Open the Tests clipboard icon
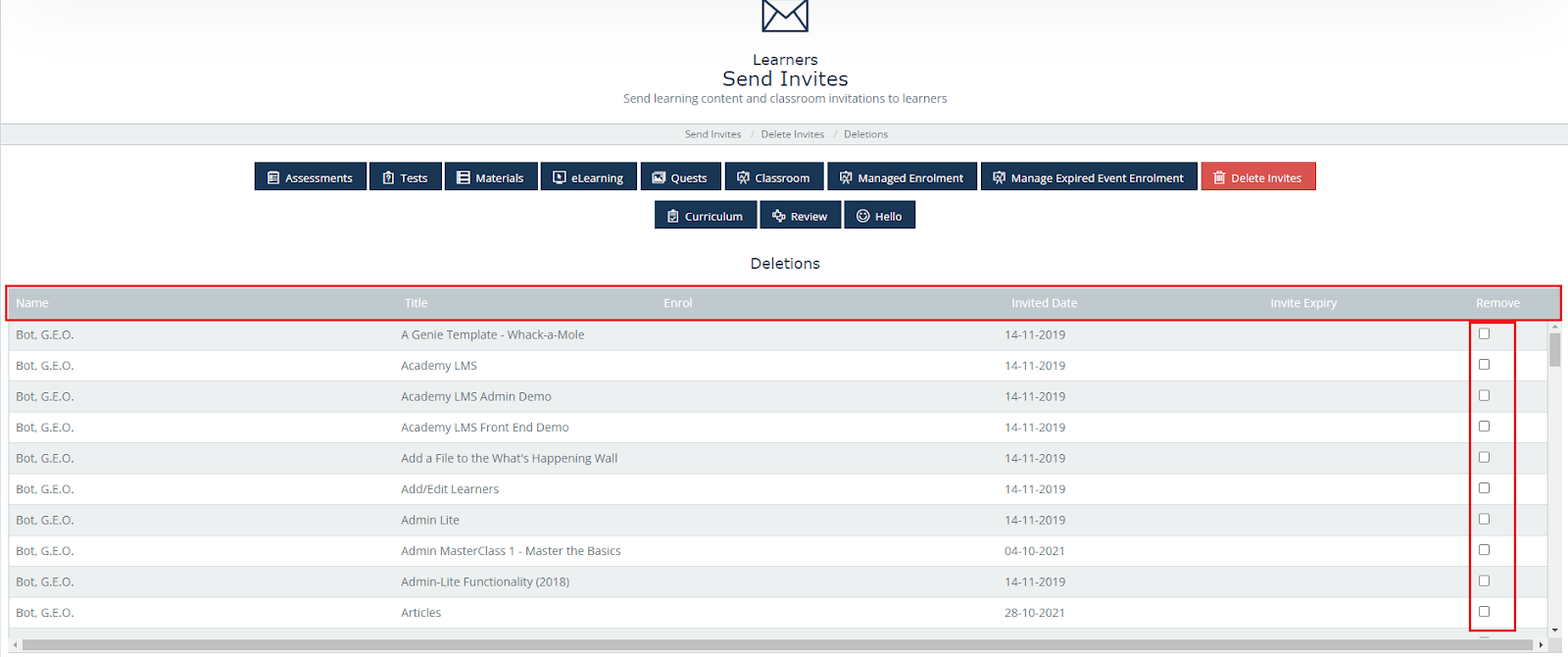The height and width of the screenshot is (657, 1568). click(x=388, y=177)
